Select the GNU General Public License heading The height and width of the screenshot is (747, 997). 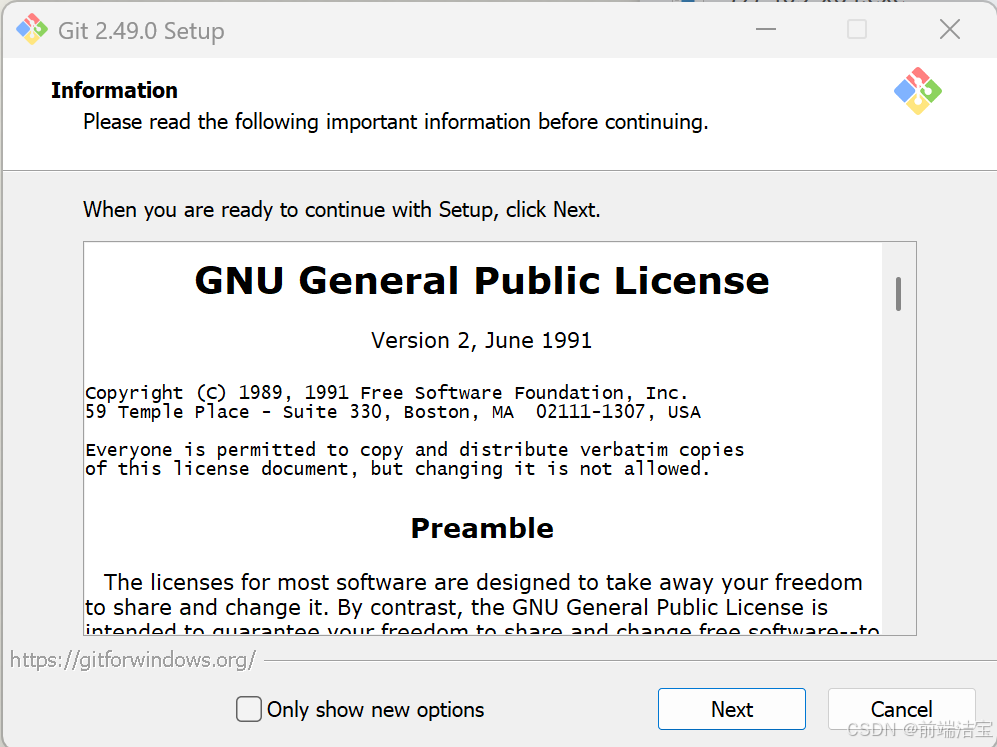(482, 281)
